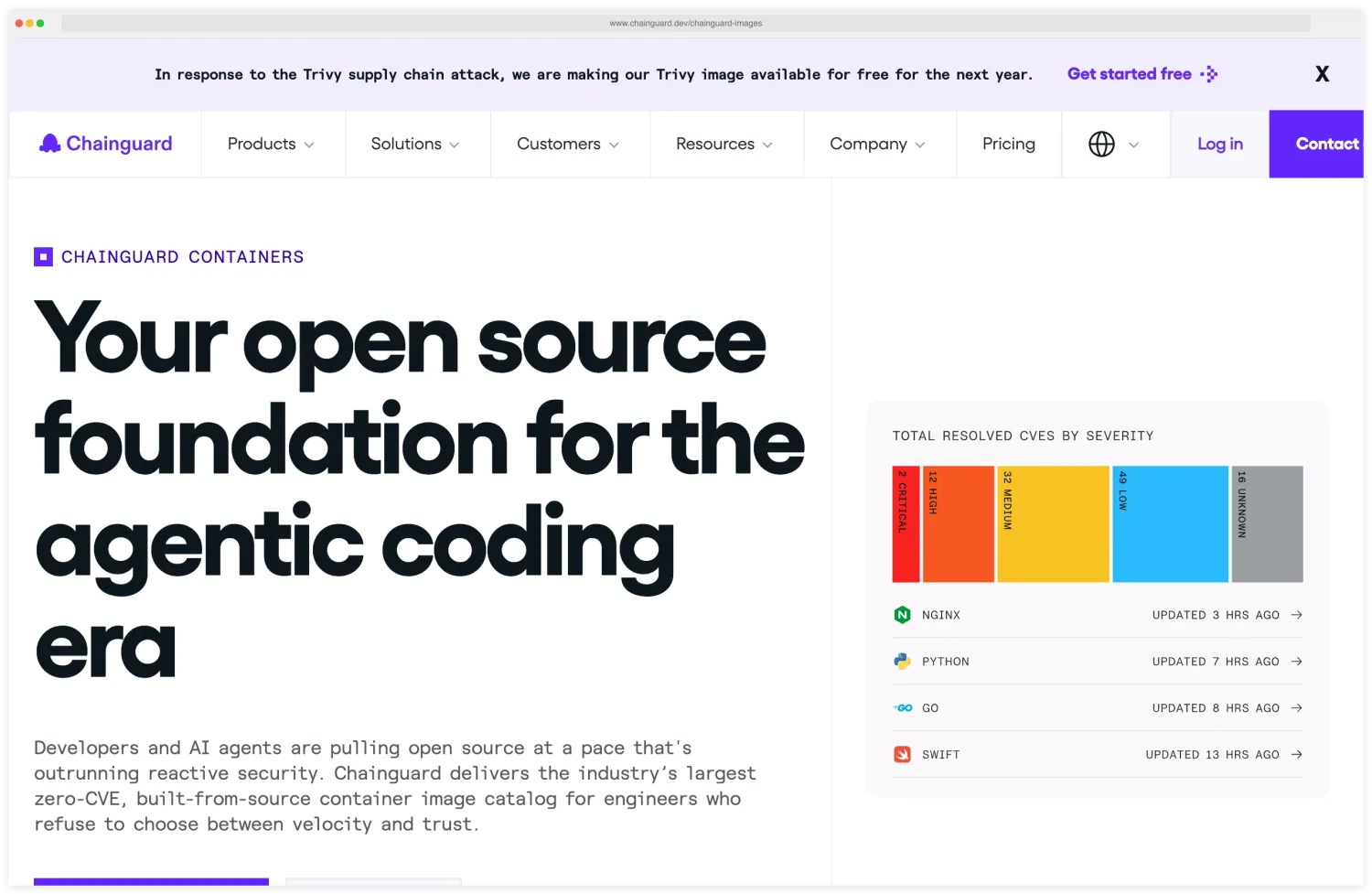Open the Solutions nav item
Viewport: 1372px width, 894px height.
(417, 144)
